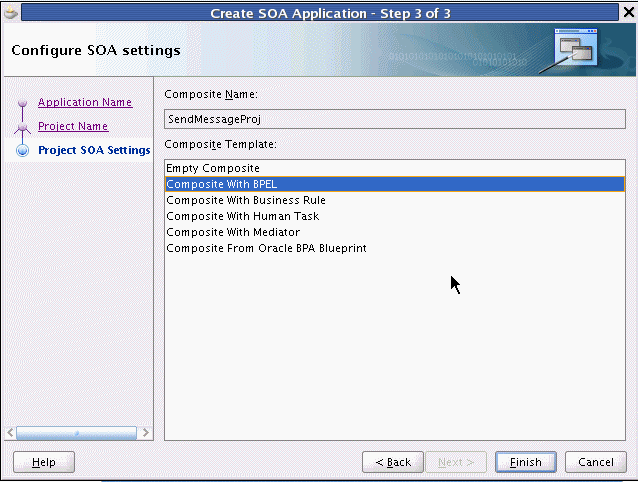Select Composite With Human Task template
This screenshot has width=638, height=482.
click(x=395, y=216)
